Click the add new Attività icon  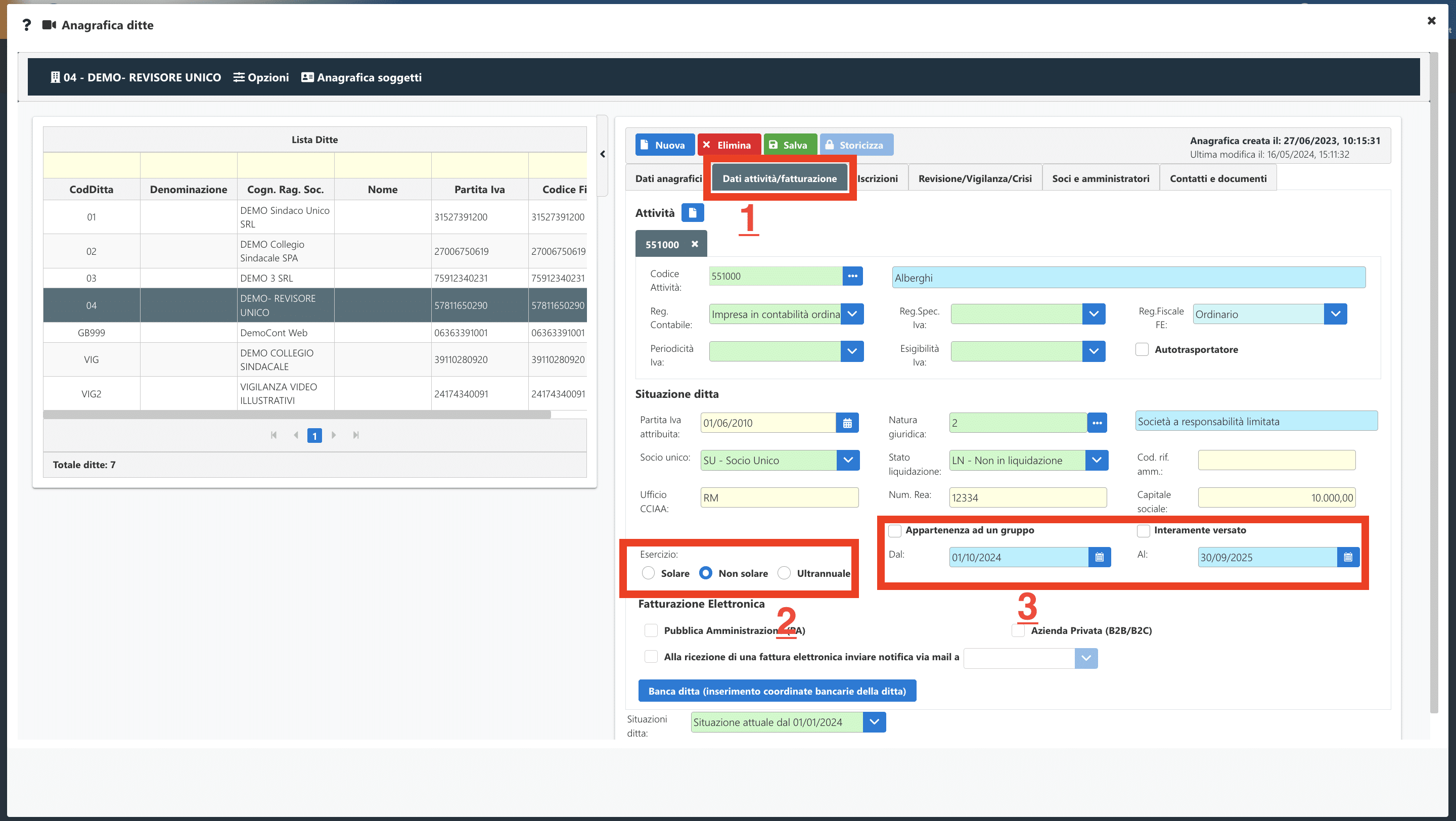[x=693, y=213]
